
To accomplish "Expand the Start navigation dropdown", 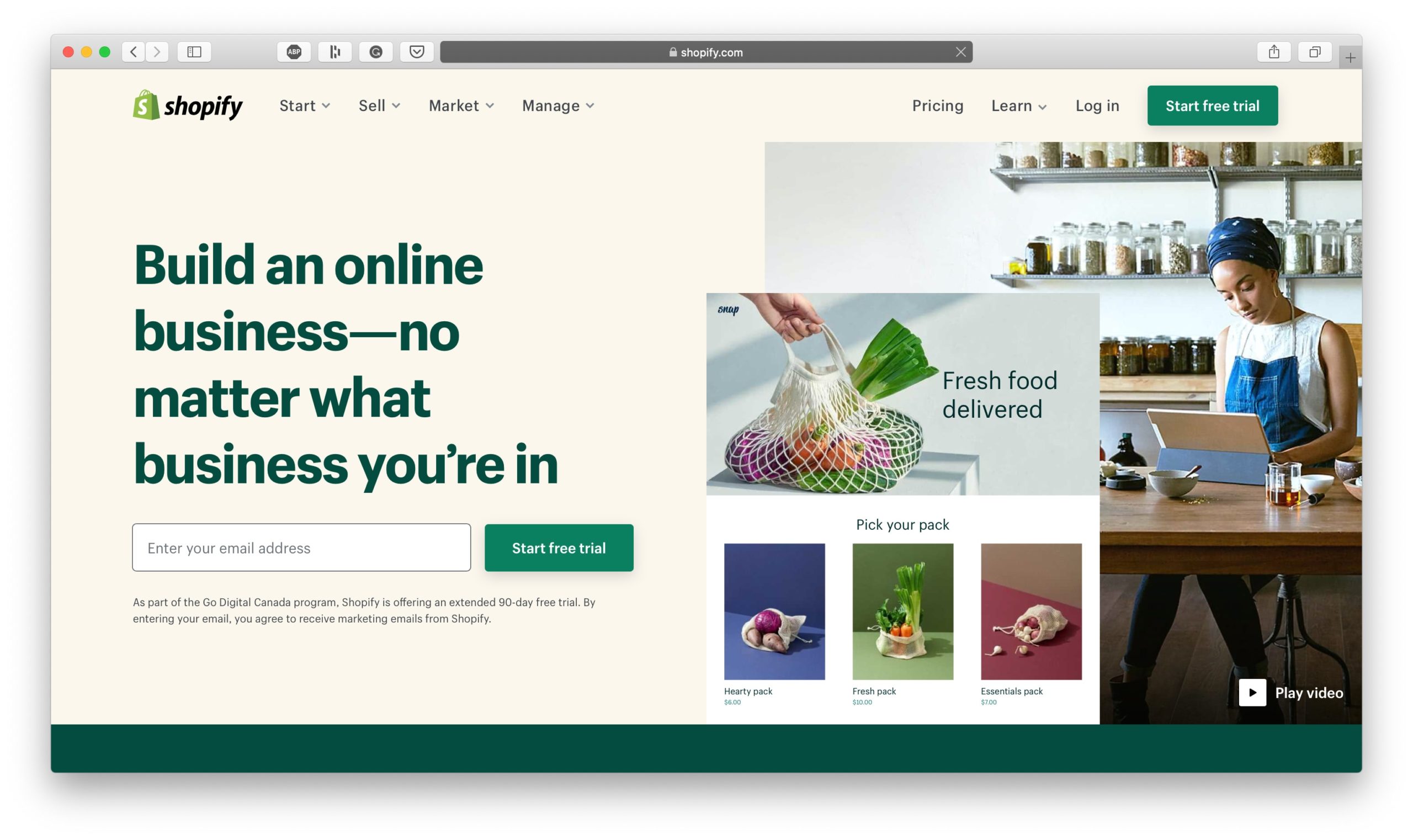I will point(305,105).
